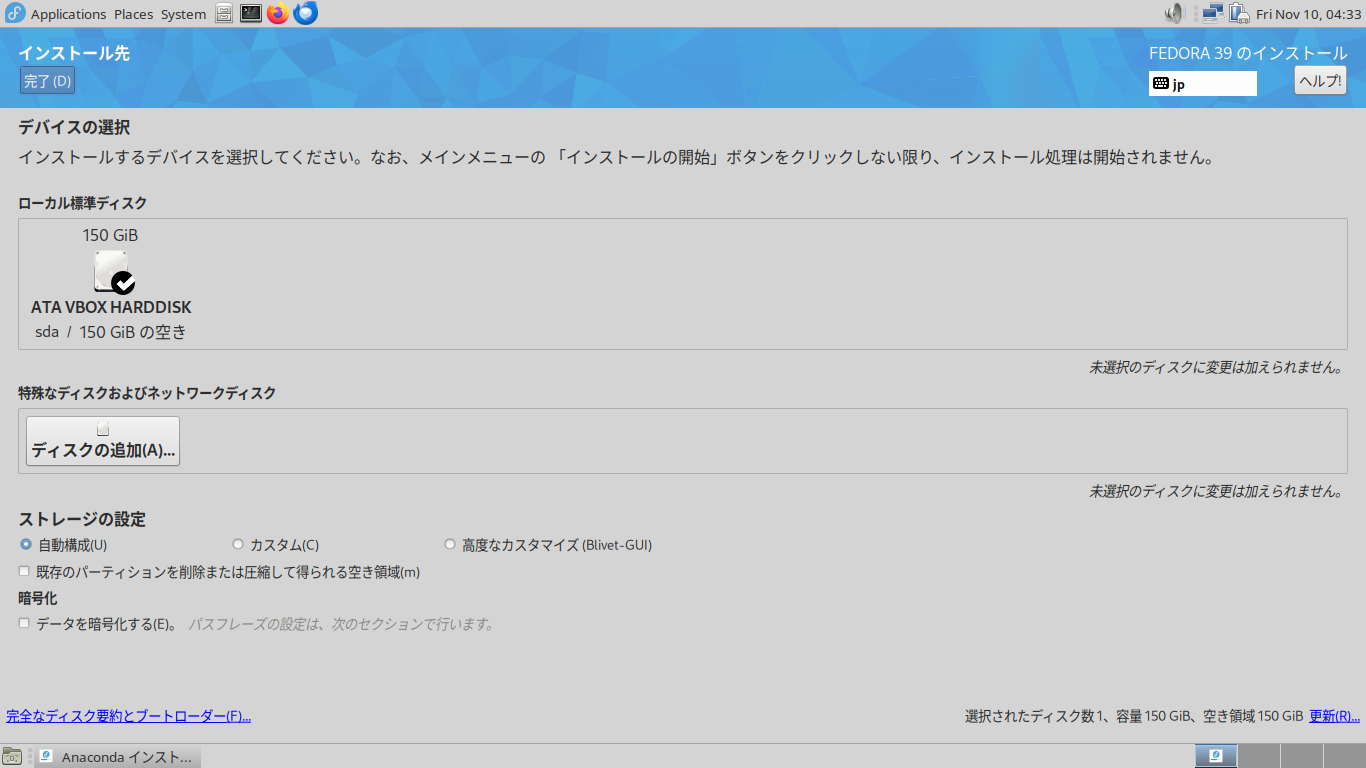Click the volume speaker icon
The height and width of the screenshot is (768, 1366).
[1175, 13]
